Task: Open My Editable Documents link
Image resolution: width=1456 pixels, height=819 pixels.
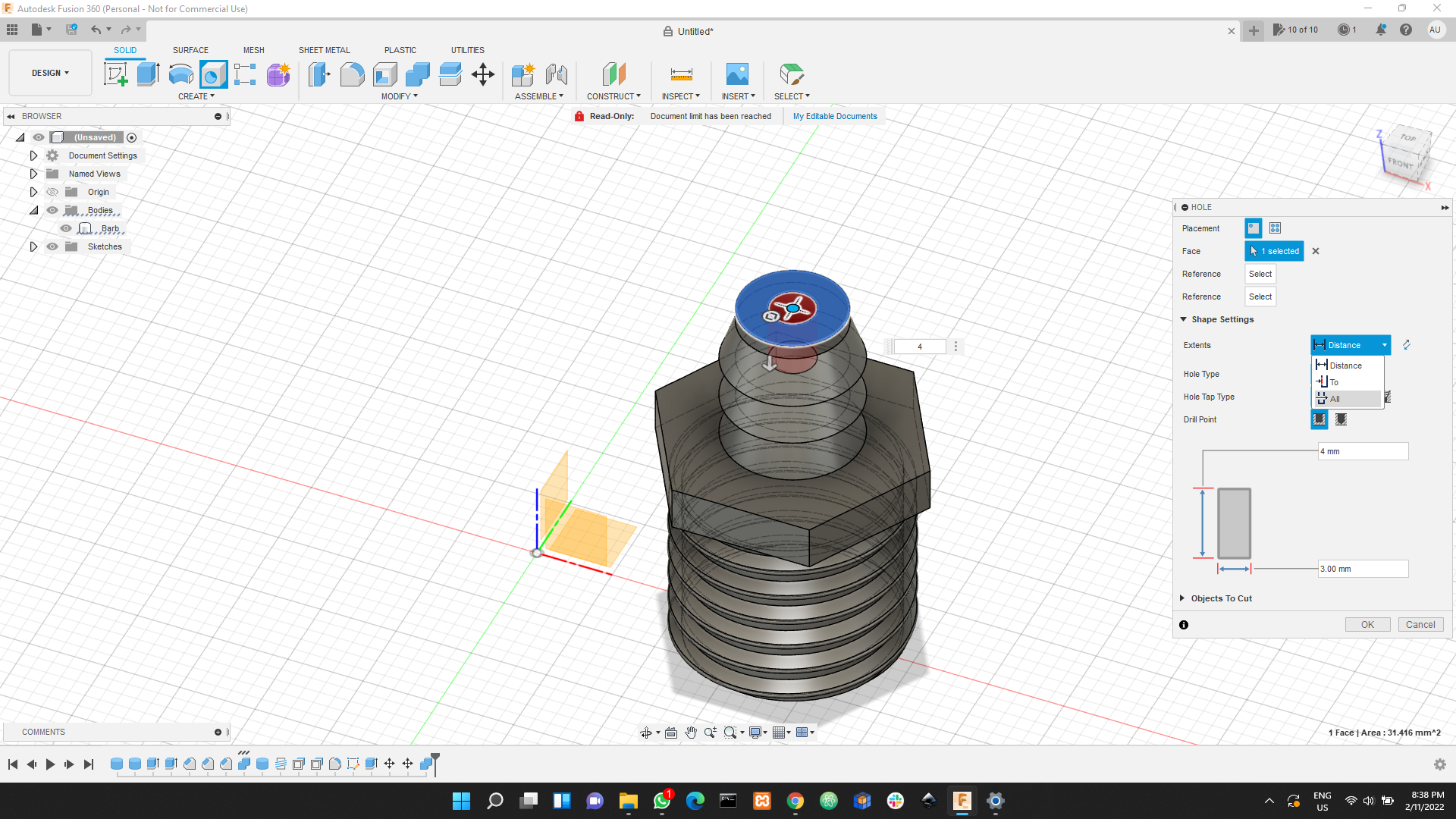Action: click(834, 116)
